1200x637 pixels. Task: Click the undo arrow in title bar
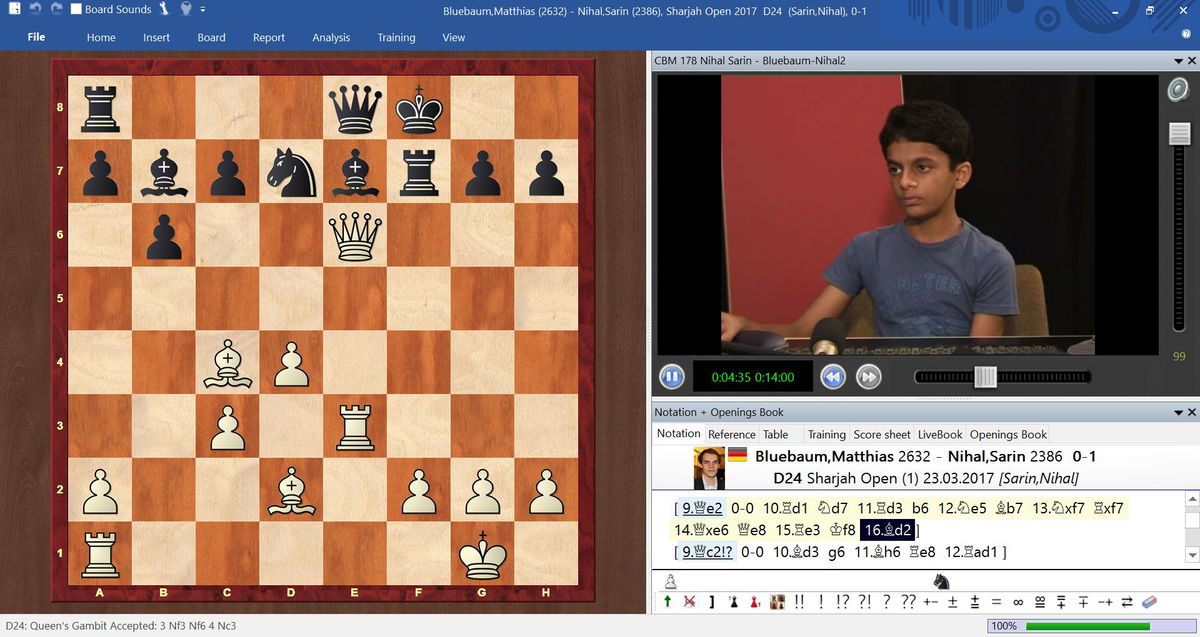34,10
